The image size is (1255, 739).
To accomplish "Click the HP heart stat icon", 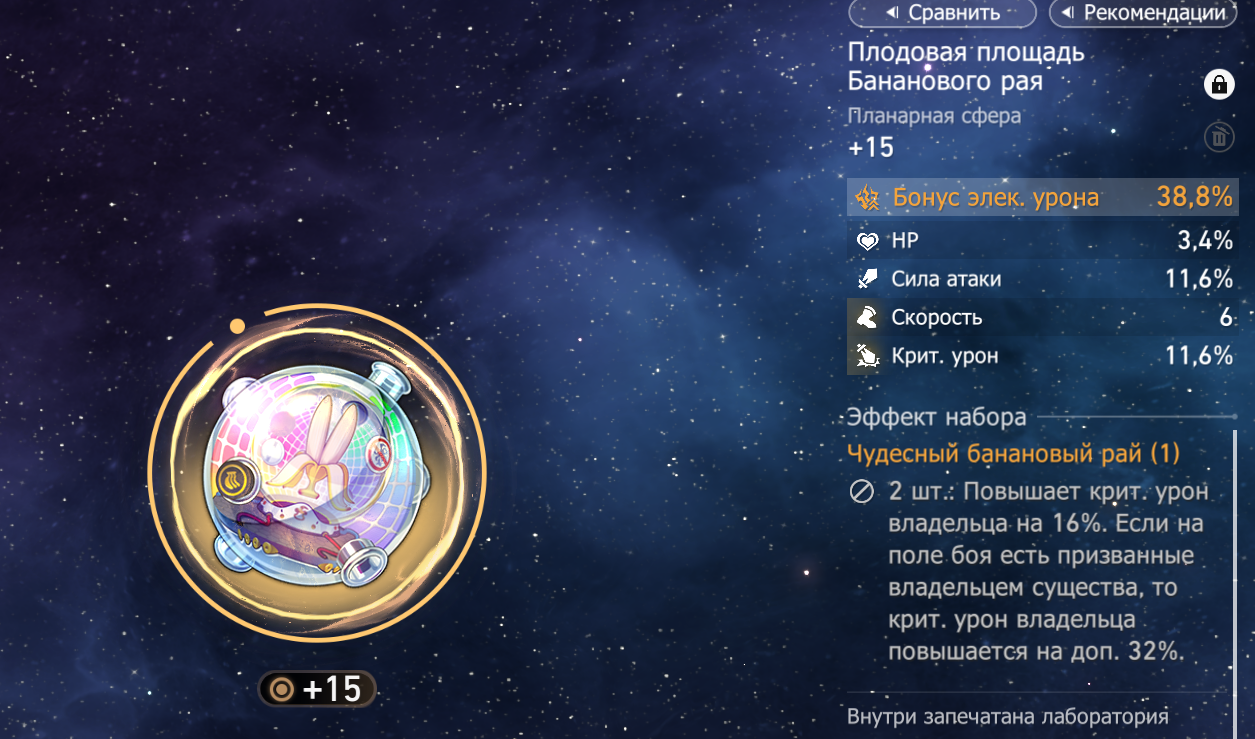I will pyautogui.click(x=867, y=241).
